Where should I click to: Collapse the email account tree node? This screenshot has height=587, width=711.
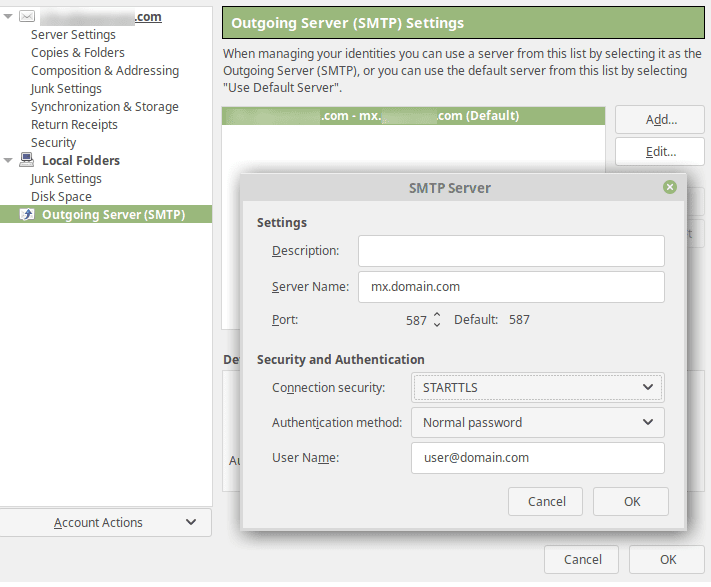tap(9, 17)
